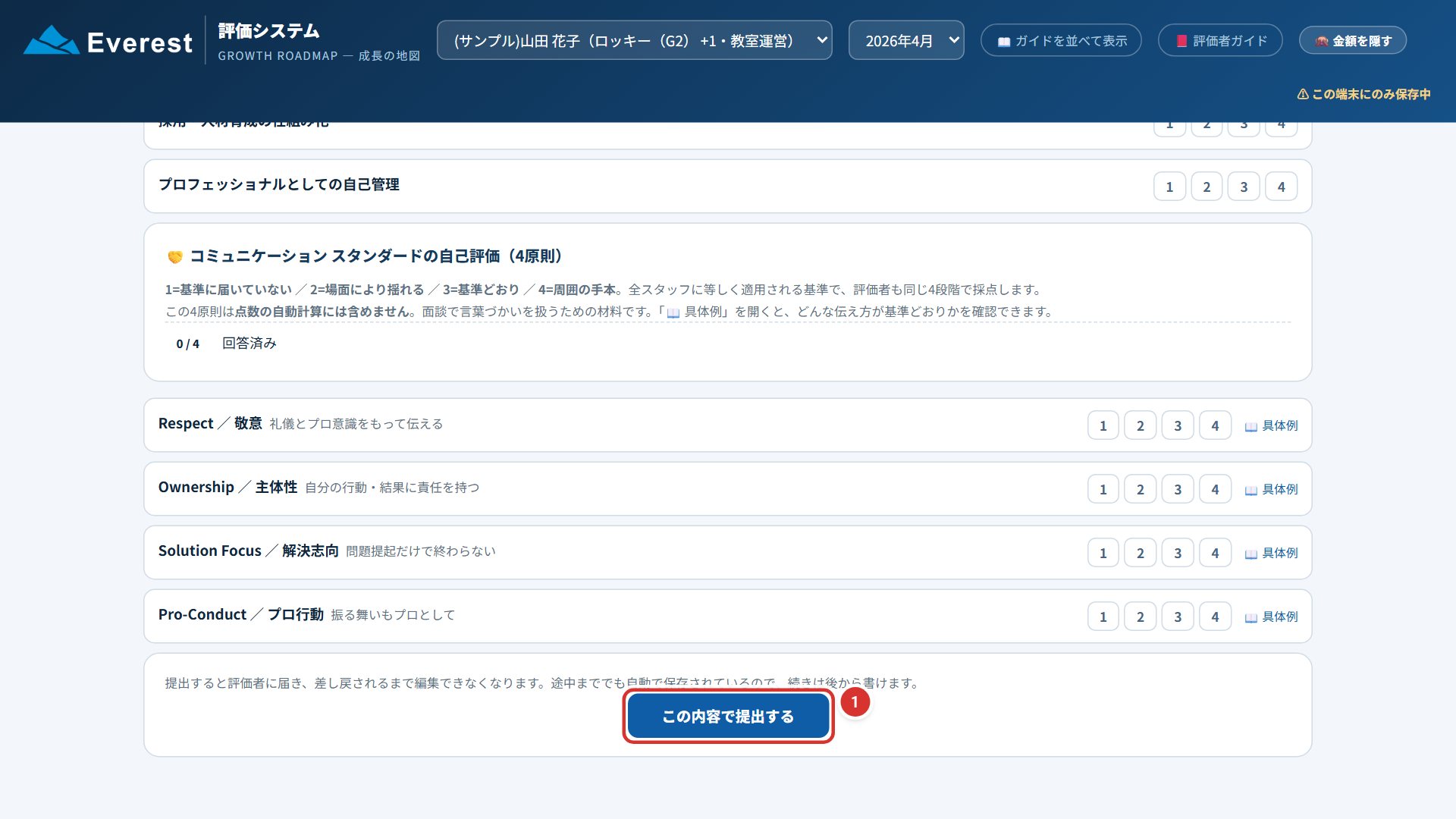Submit with この内容で提出する button
The image size is (1456, 819).
coord(728,716)
